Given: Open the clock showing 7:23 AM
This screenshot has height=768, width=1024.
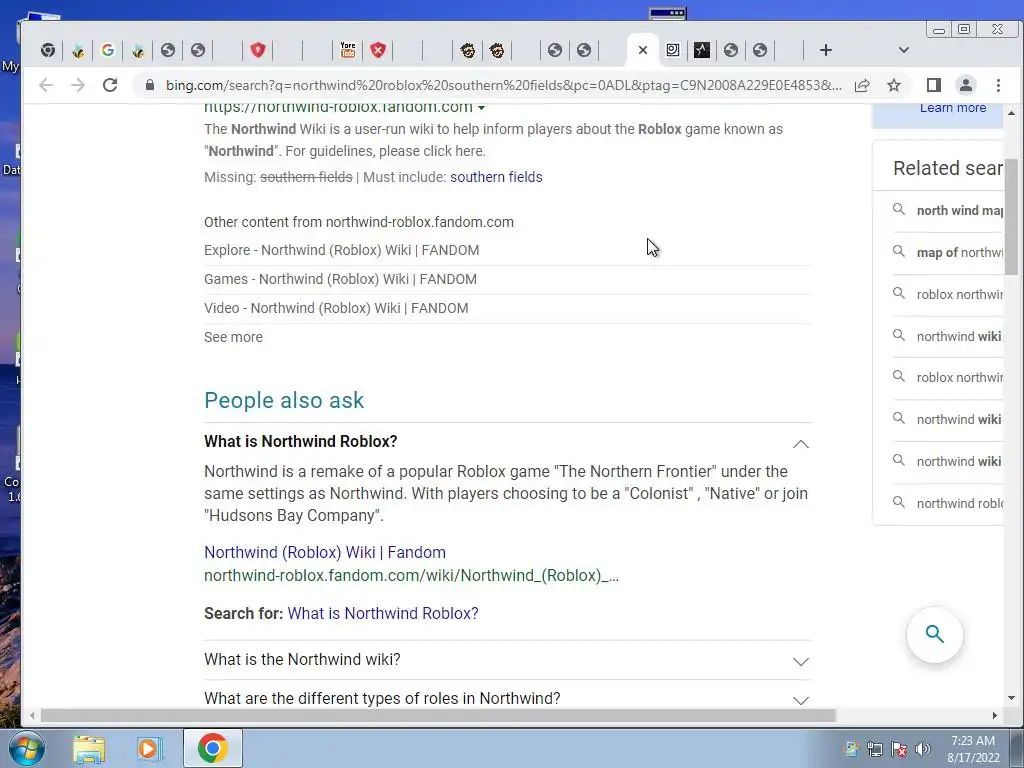Looking at the screenshot, I should pos(973,749).
